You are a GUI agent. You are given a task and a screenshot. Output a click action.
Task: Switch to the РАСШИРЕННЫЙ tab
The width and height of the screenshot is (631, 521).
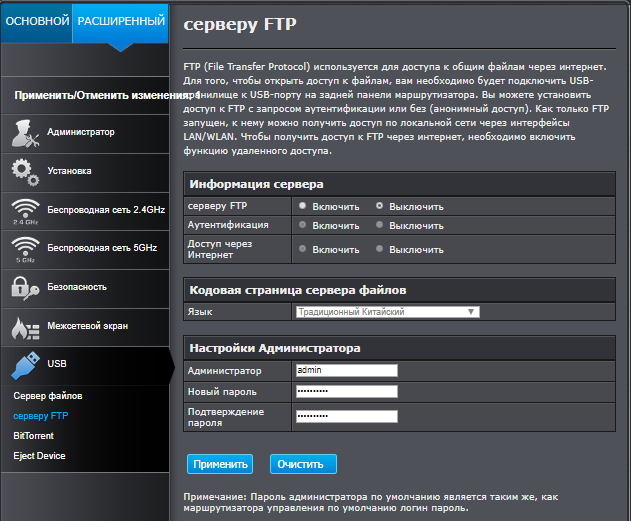[121, 23]
